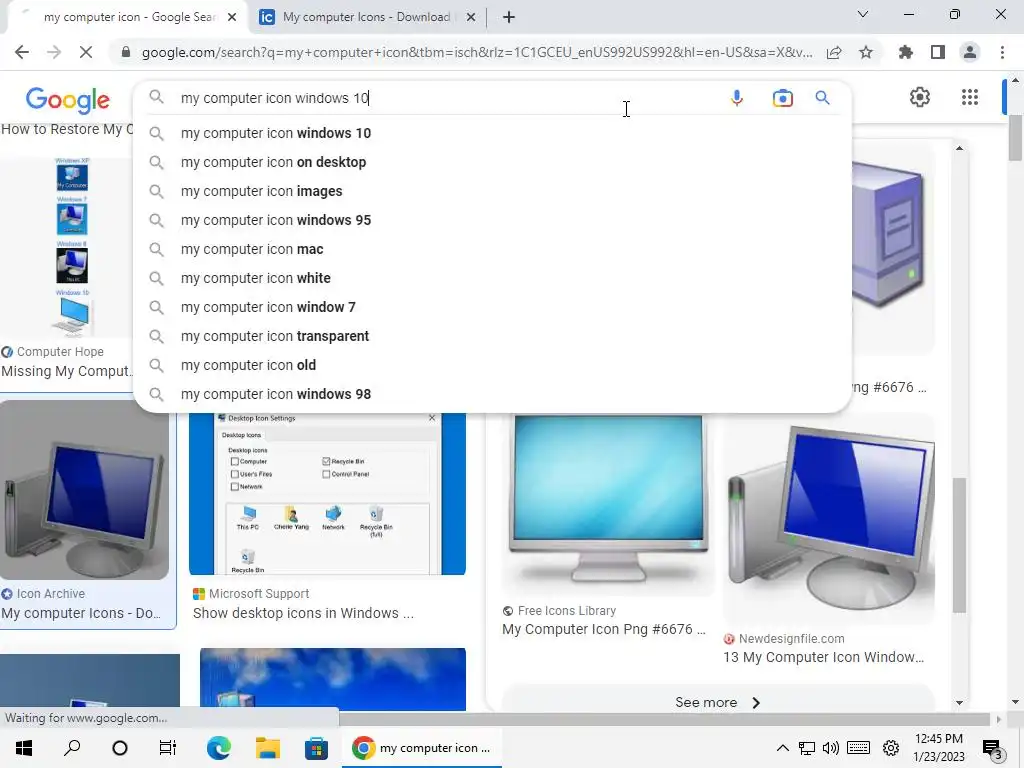Close the Google Search tab

pyautogui.click(x=232, y=18)
